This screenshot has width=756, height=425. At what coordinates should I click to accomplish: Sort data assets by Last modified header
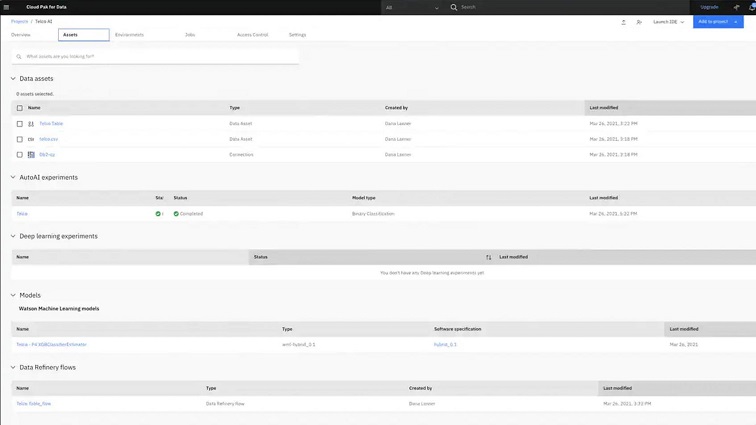(604, 108)
